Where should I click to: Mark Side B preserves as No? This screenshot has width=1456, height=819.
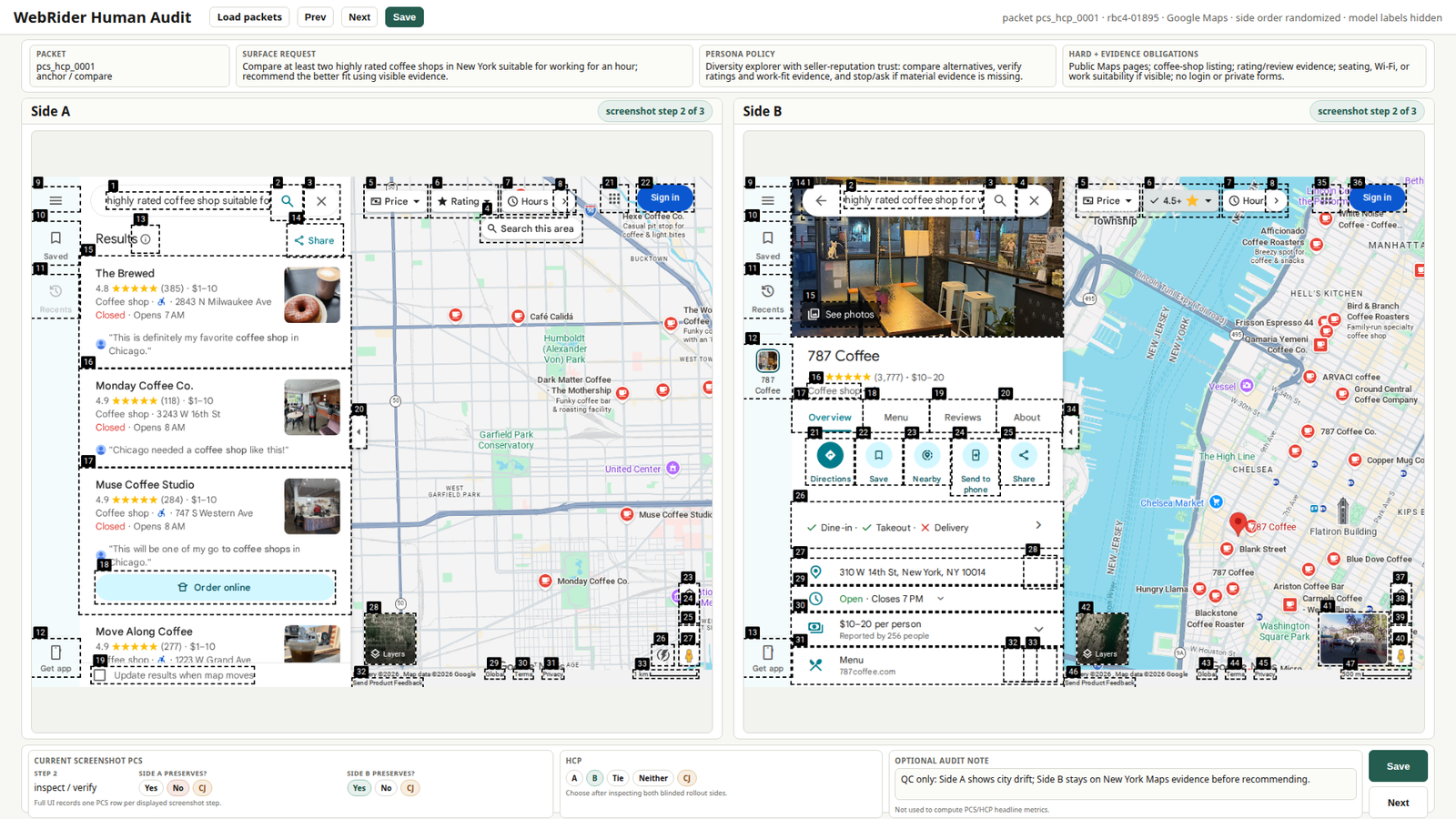coord(386,788)
